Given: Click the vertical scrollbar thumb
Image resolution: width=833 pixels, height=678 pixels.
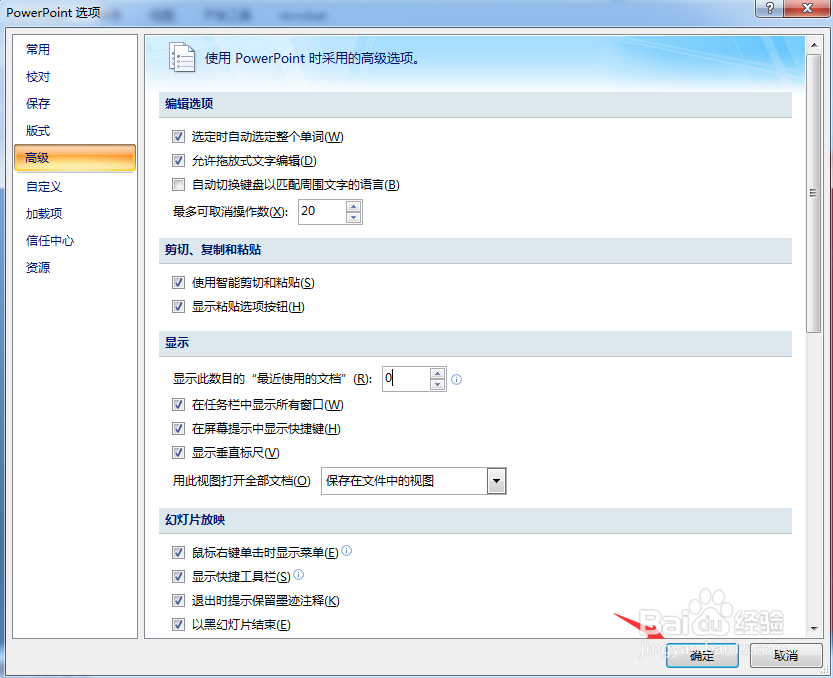Looking at the screenshot, I should pyautogui.click(x=813, y=193).
